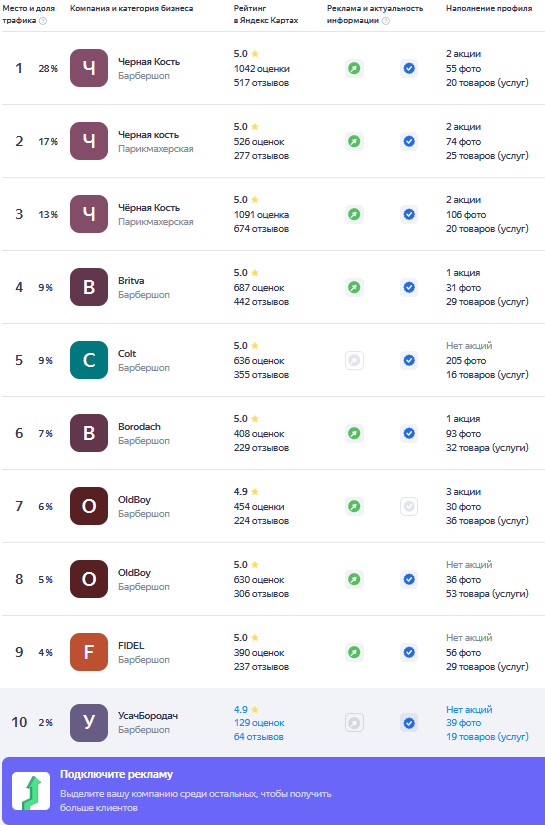The height and width of the screenshot is (825, 545).
Task: Click the blue verified badge for Borodach
Action: [409, 434]
